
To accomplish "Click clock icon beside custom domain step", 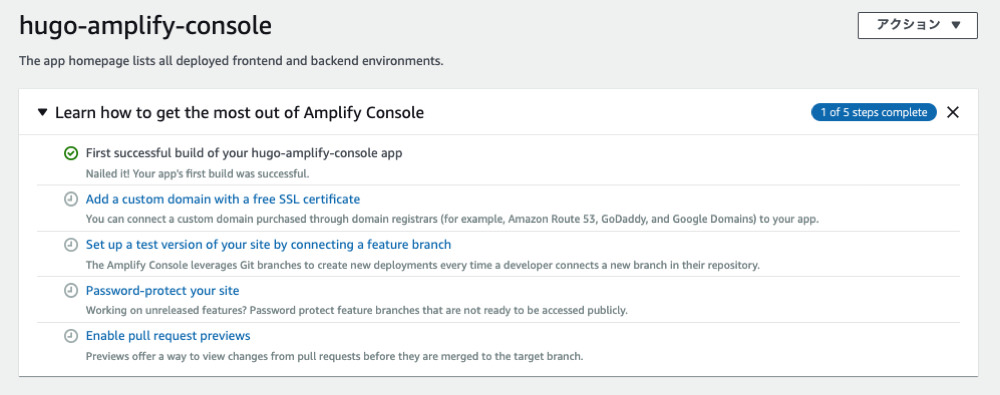I will (71, 199).
